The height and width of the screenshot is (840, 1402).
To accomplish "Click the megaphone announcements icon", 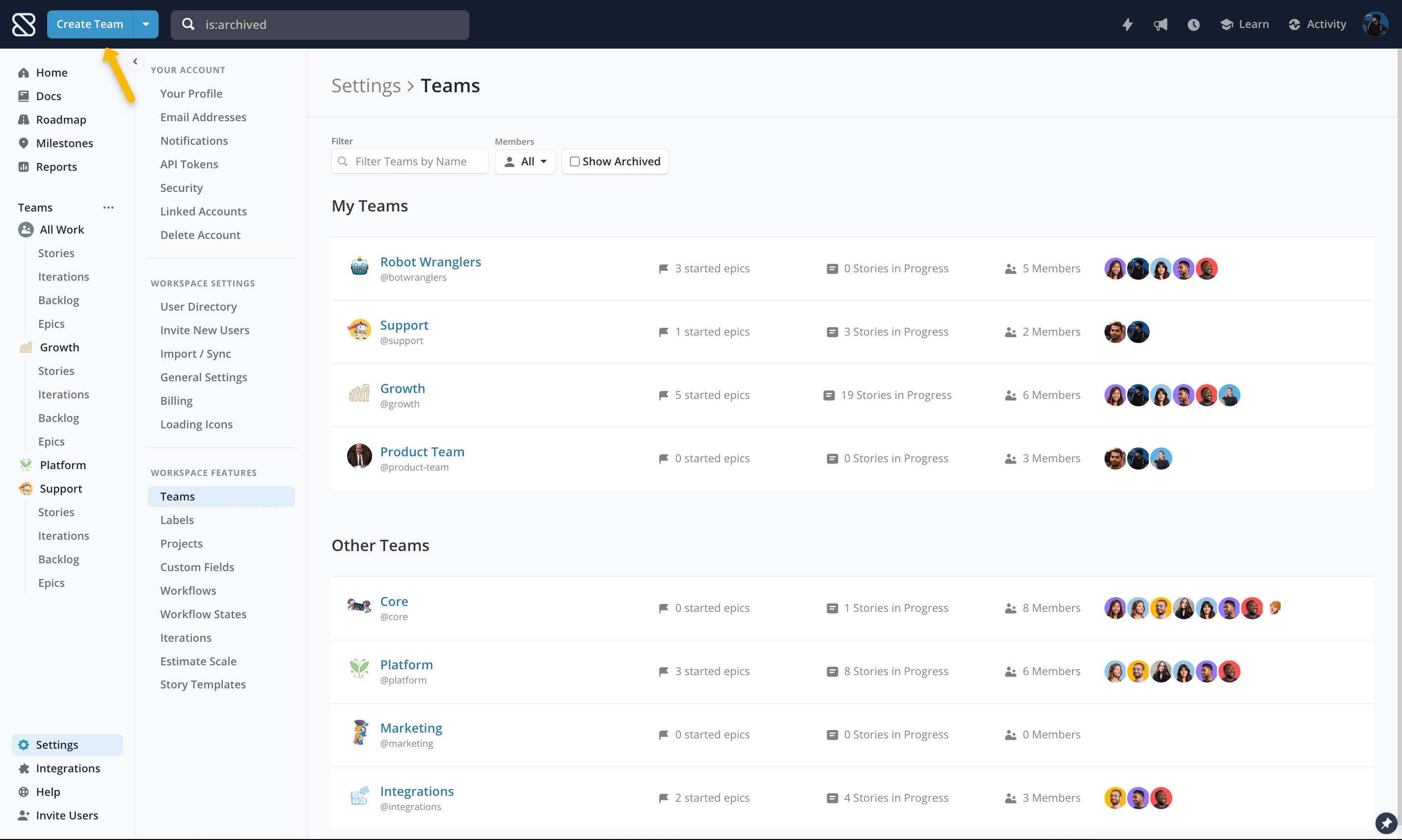I will 1160,25.
